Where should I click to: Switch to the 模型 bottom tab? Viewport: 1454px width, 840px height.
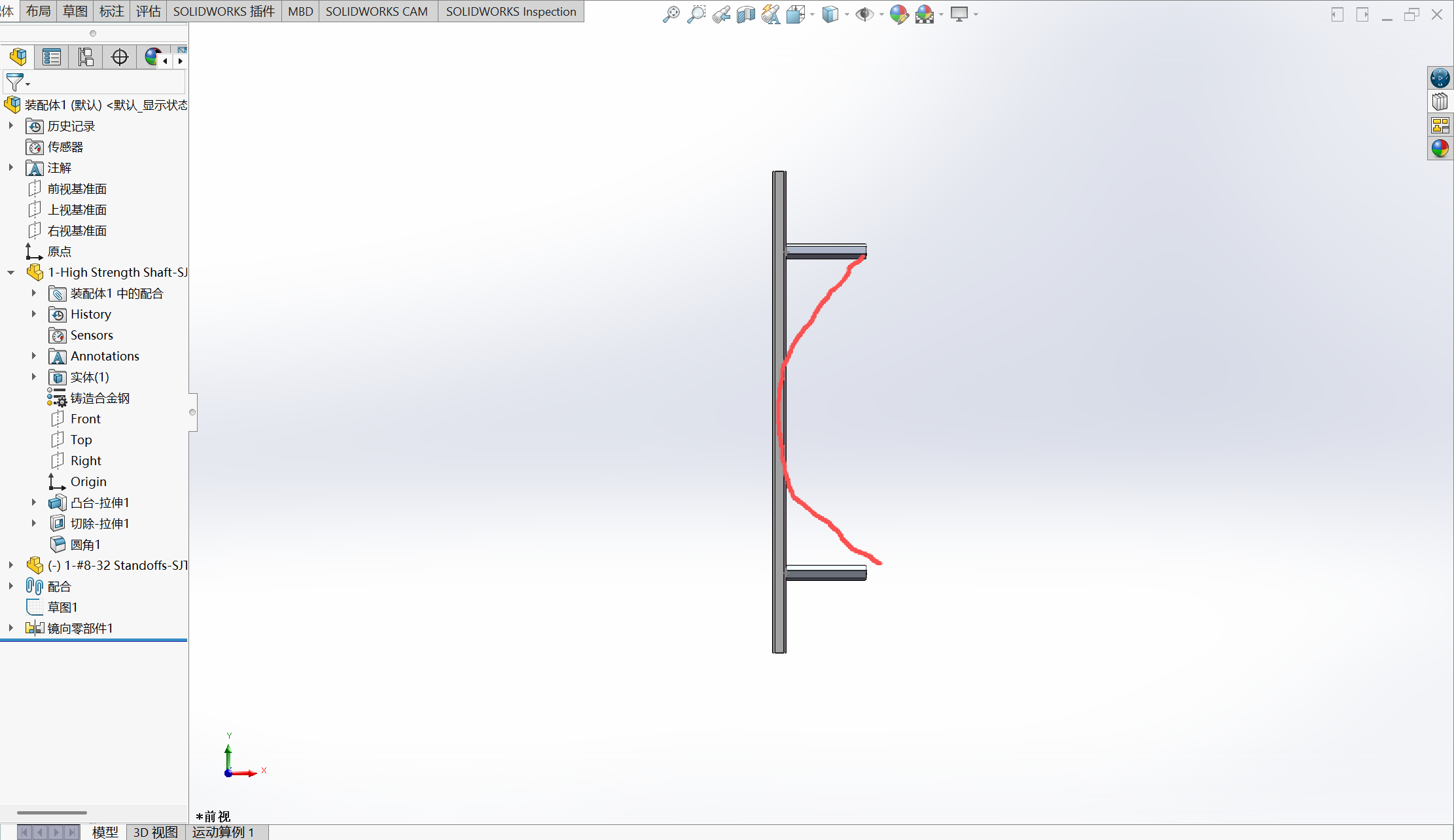coord(105,832)
